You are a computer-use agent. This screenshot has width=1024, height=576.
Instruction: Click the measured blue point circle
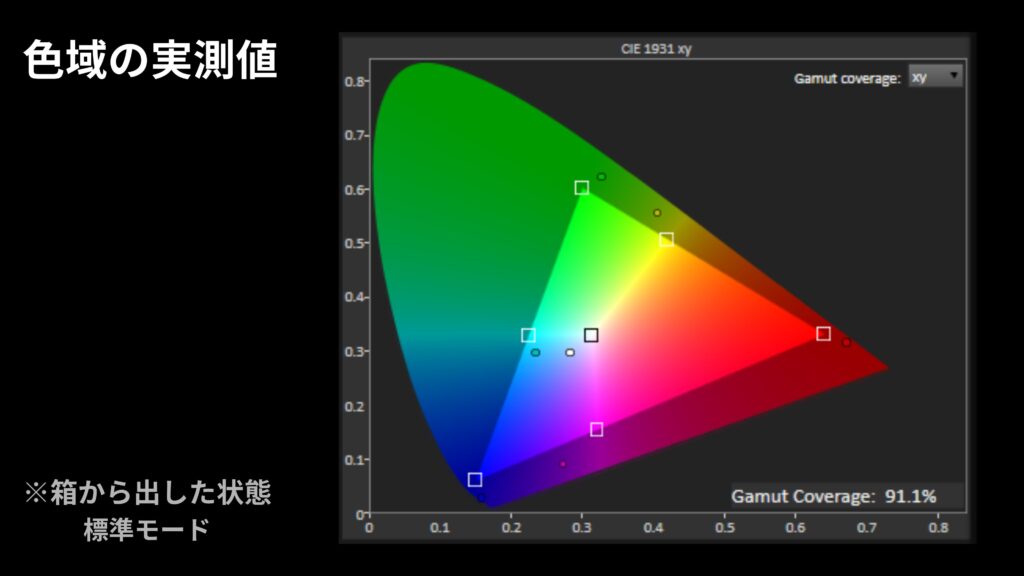tap(481, 498)
